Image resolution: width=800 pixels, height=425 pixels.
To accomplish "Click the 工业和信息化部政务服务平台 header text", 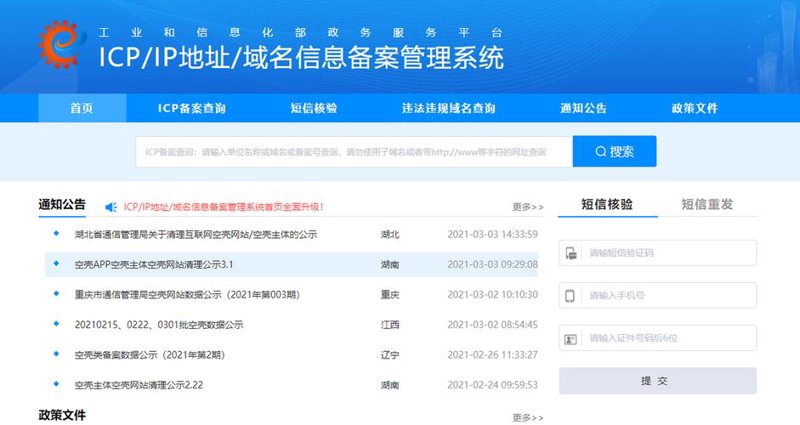I will (301, 33).
